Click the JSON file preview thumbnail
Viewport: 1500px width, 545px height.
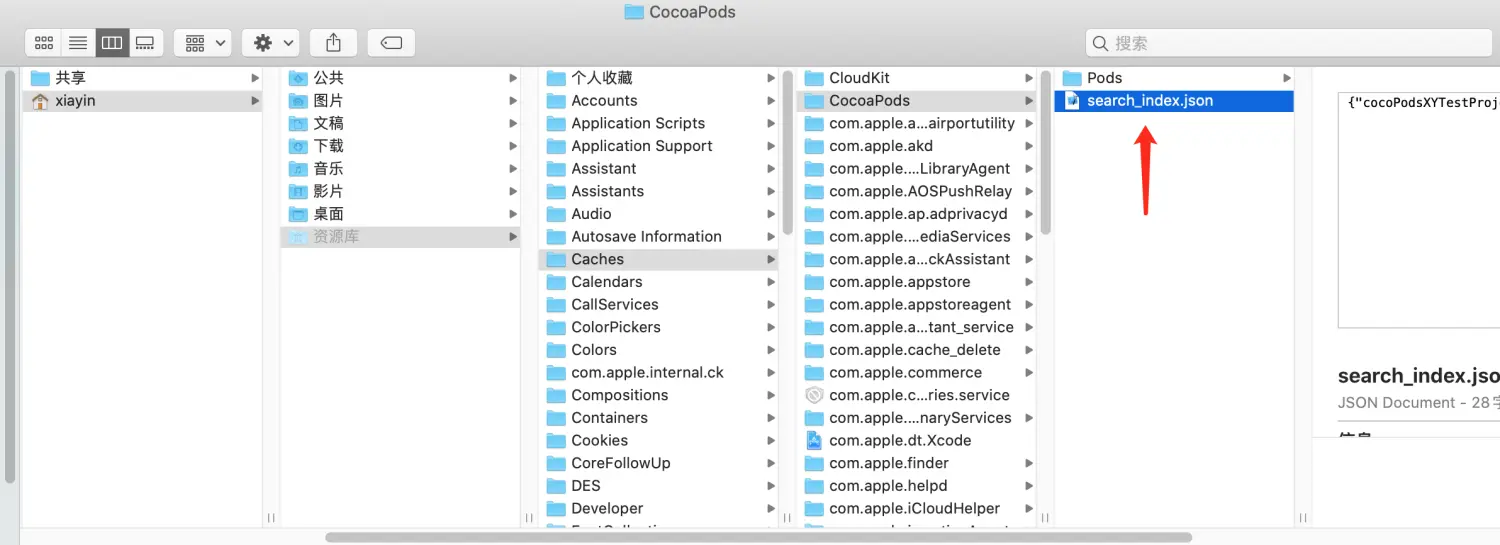click(x=1420, y=210)
